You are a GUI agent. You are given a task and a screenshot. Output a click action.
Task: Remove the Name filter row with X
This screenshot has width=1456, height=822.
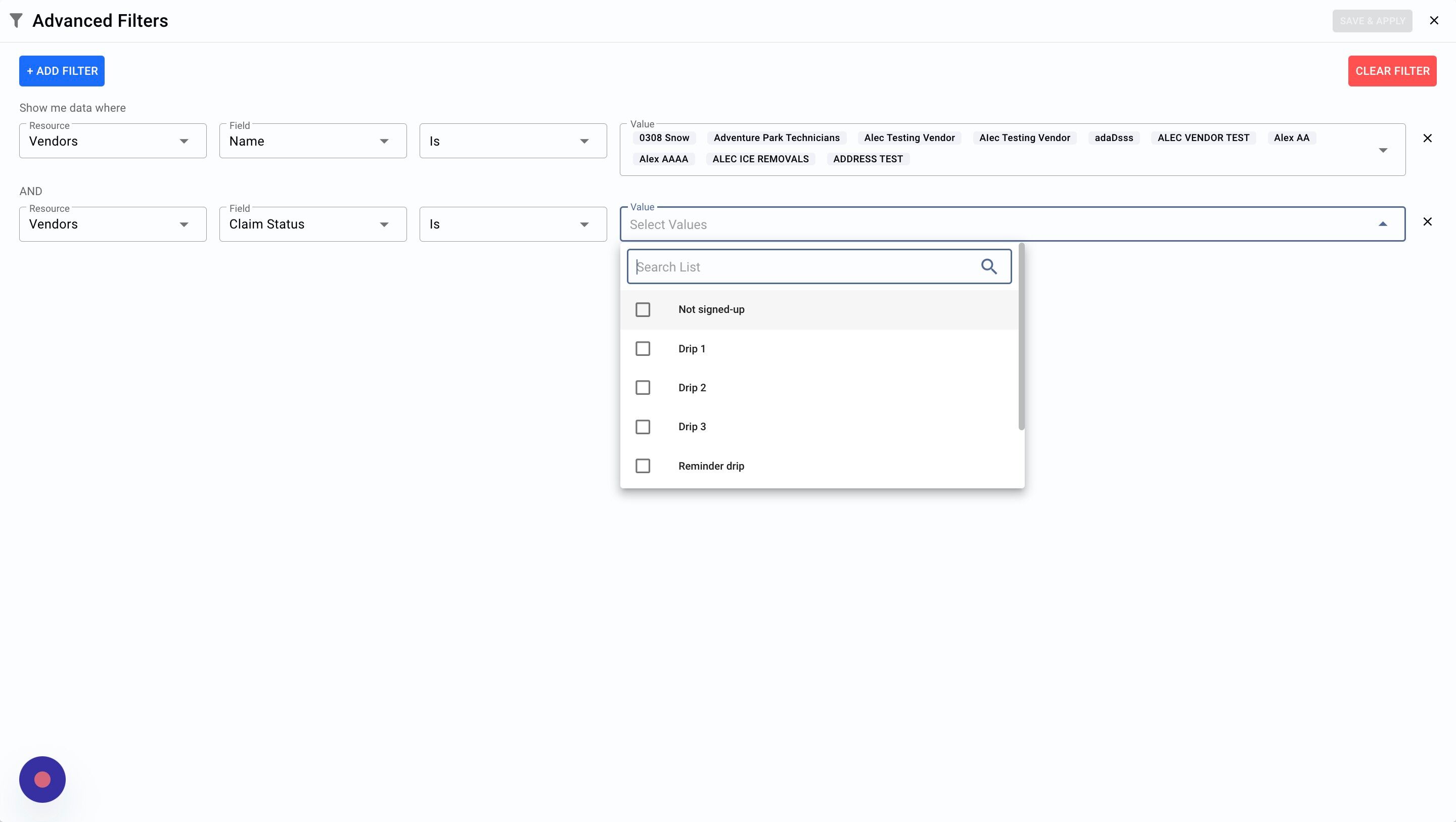[1427, 139]
